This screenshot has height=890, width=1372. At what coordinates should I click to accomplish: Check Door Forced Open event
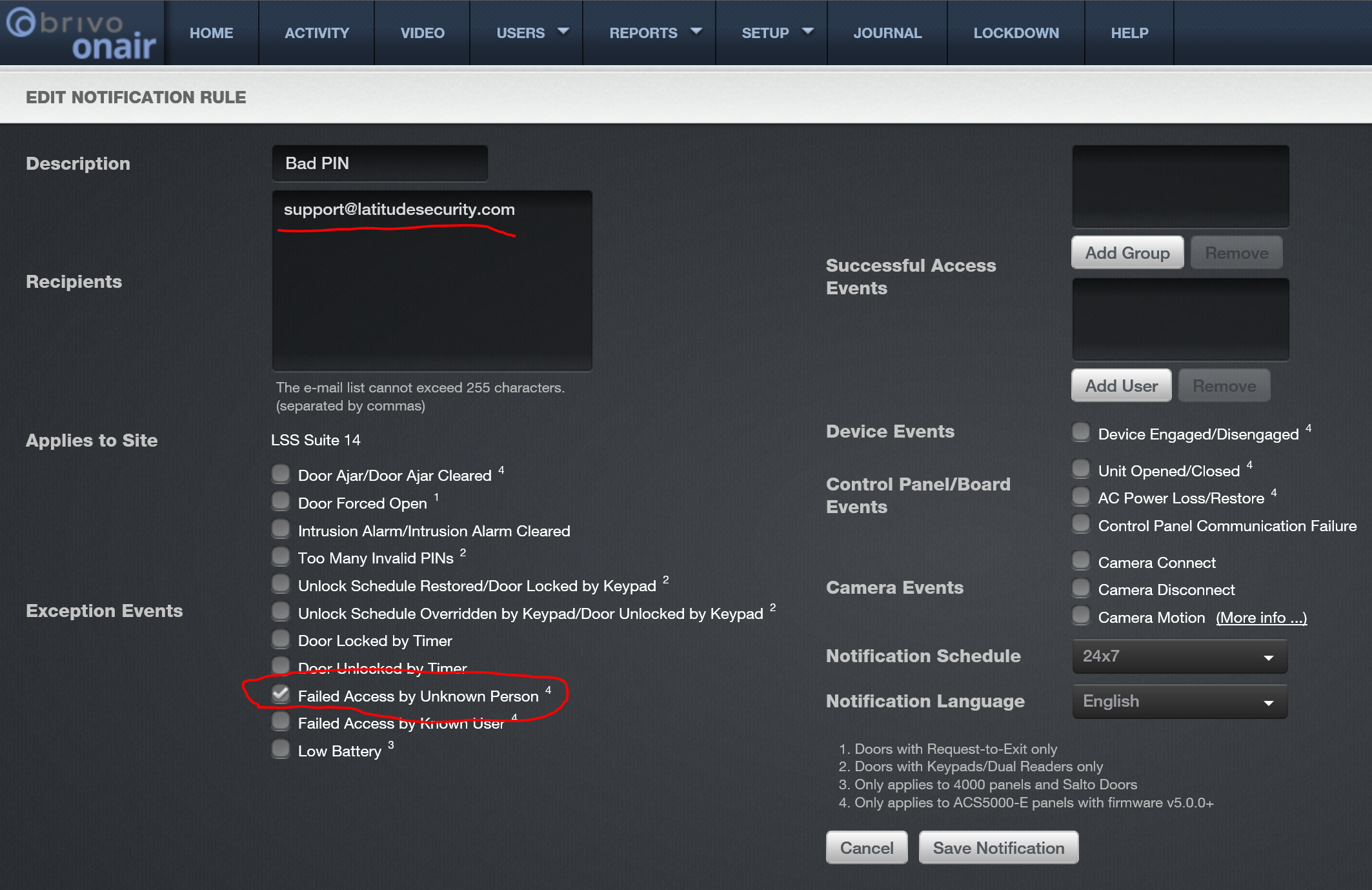tap(281, 501)
